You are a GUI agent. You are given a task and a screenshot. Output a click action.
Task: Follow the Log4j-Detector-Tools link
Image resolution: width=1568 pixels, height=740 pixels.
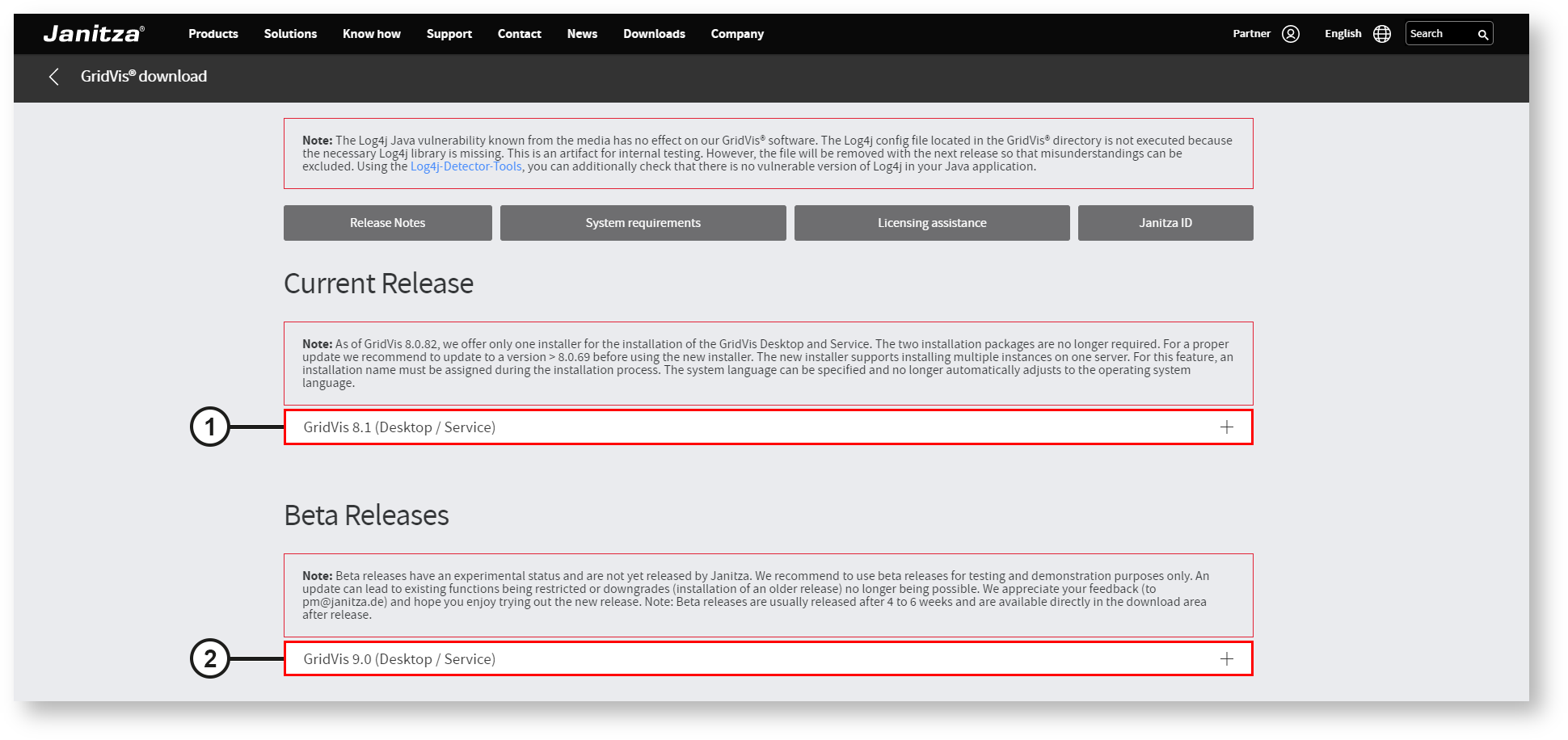point(466,166)
